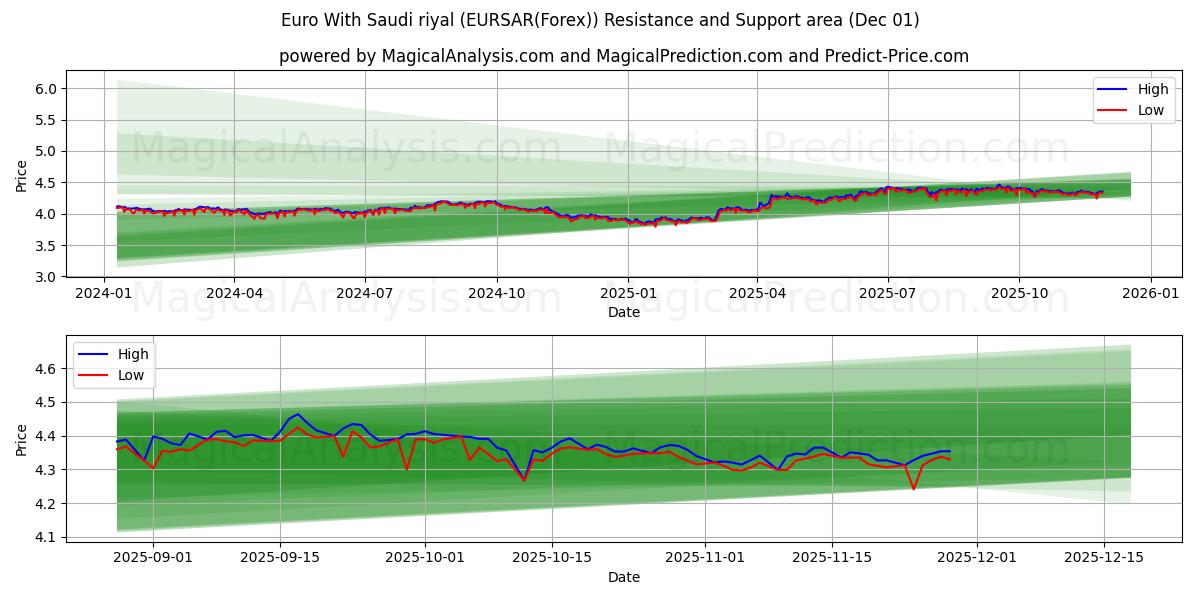Screen dimensions: 1200x600
Task: Click the MagicalAnalysis watermark inside upper chart
Action: point(345,153)
